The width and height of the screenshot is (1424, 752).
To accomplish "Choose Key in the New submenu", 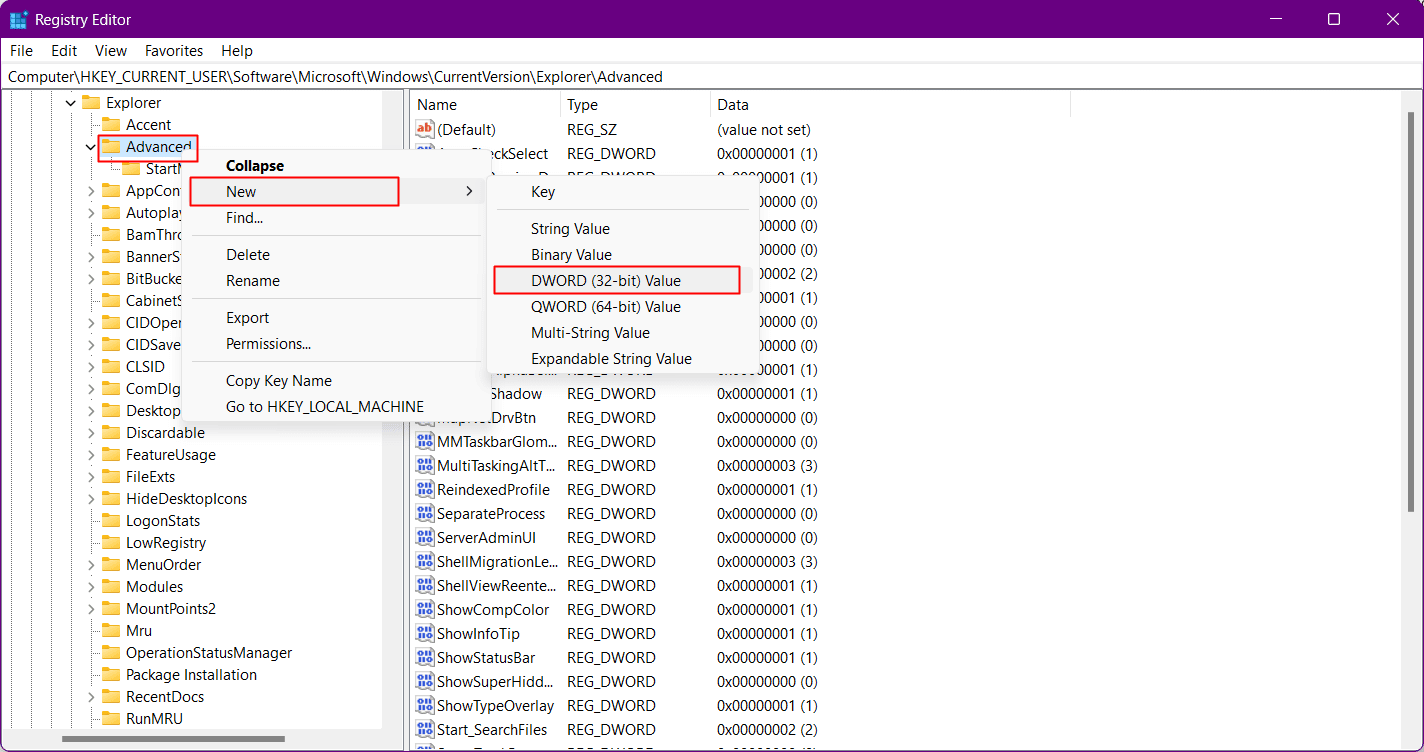I will click(x=623, y=191).
